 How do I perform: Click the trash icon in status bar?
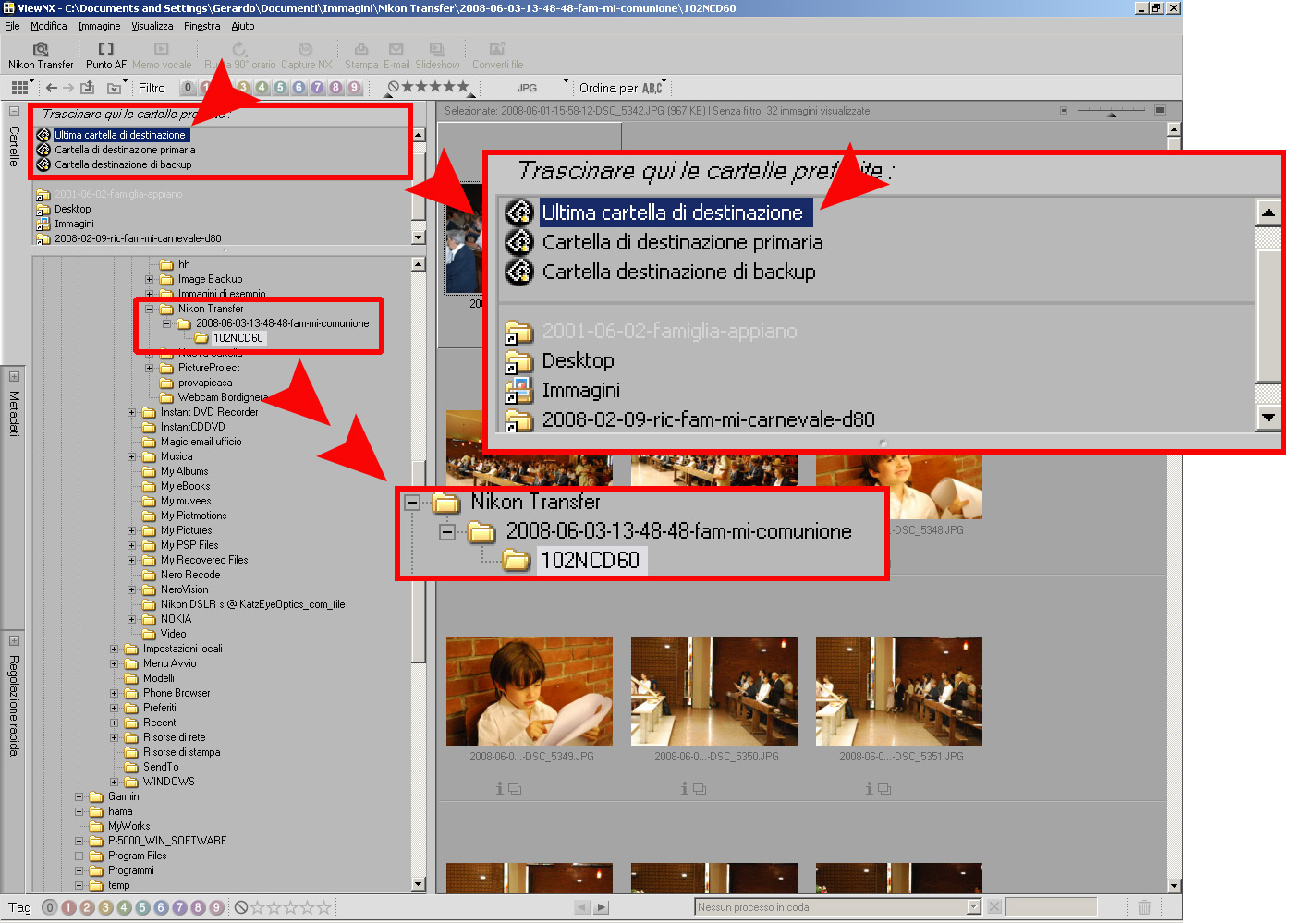[x=1144, y=907]
